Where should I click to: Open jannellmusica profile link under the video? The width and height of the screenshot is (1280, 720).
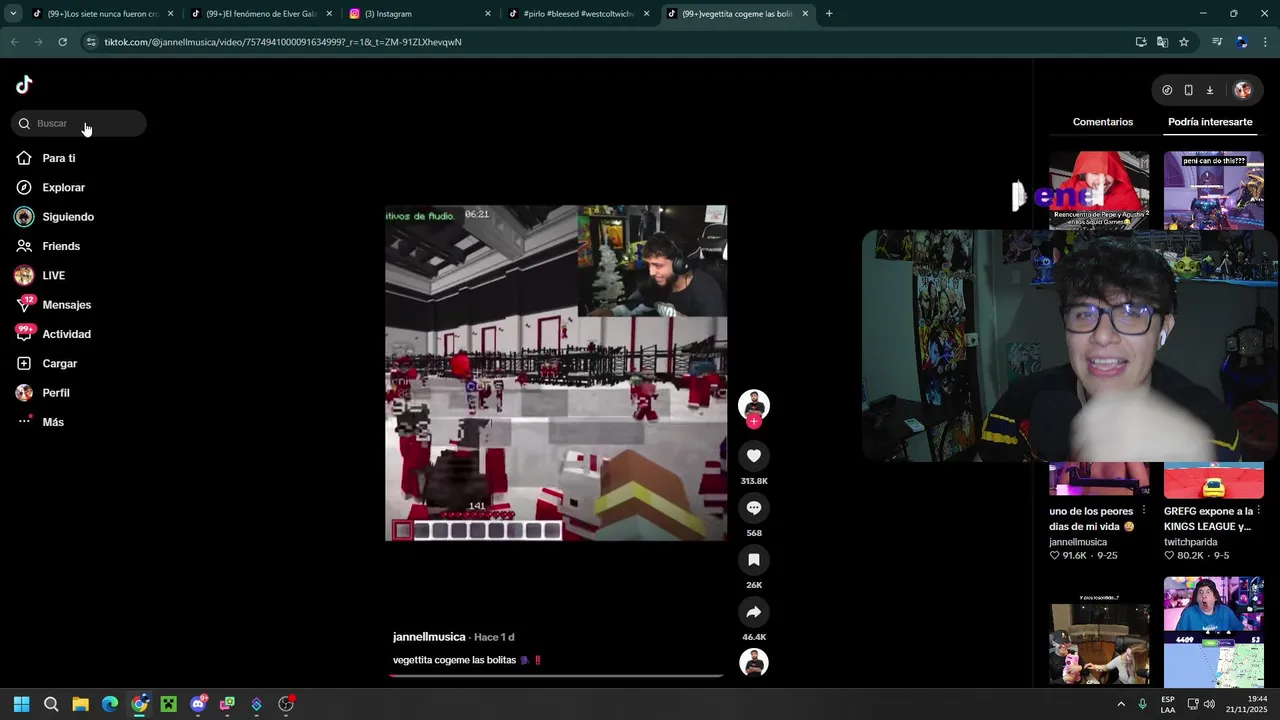429,637
